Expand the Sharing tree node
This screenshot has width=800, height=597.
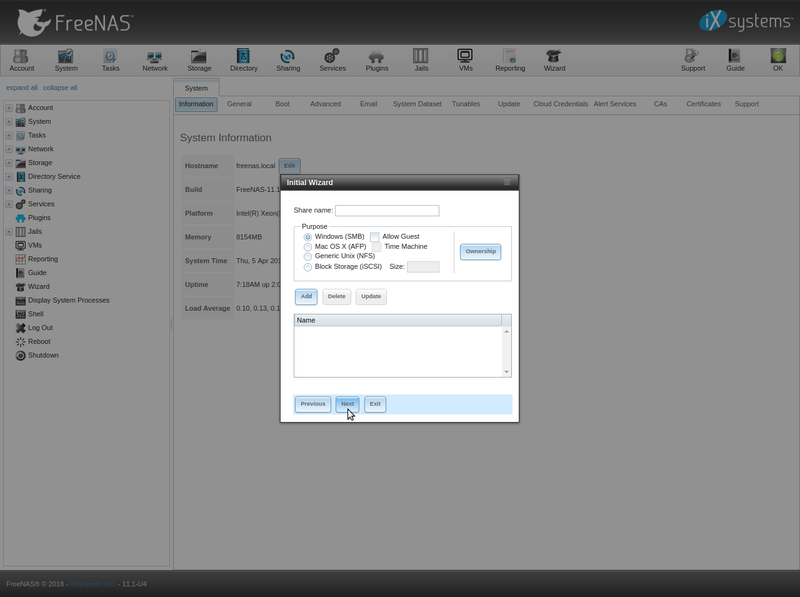9,190
